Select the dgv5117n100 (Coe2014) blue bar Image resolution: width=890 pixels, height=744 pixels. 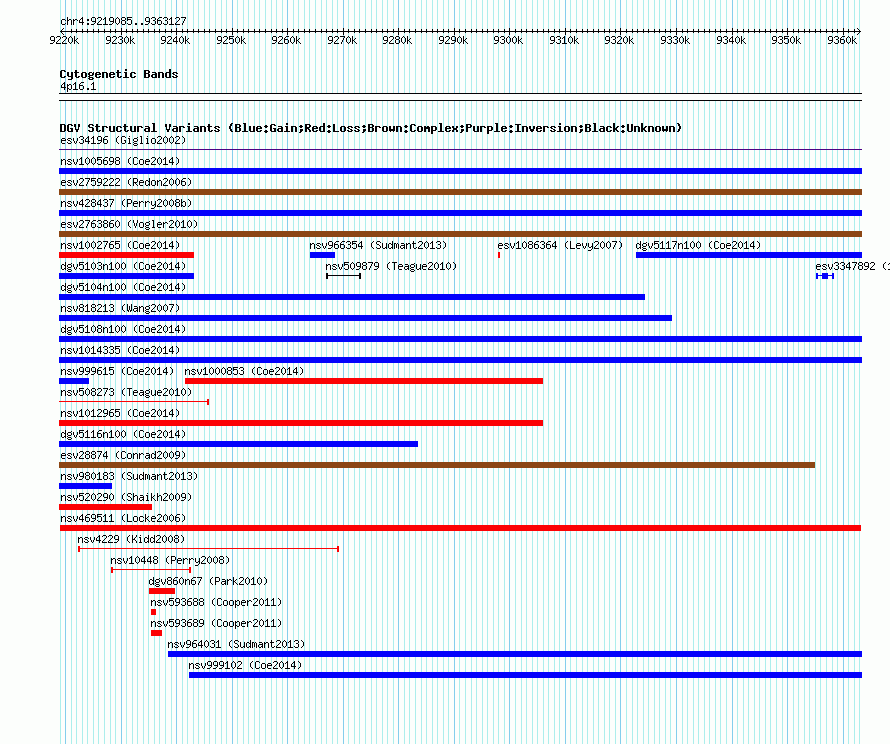pos(749,255)
